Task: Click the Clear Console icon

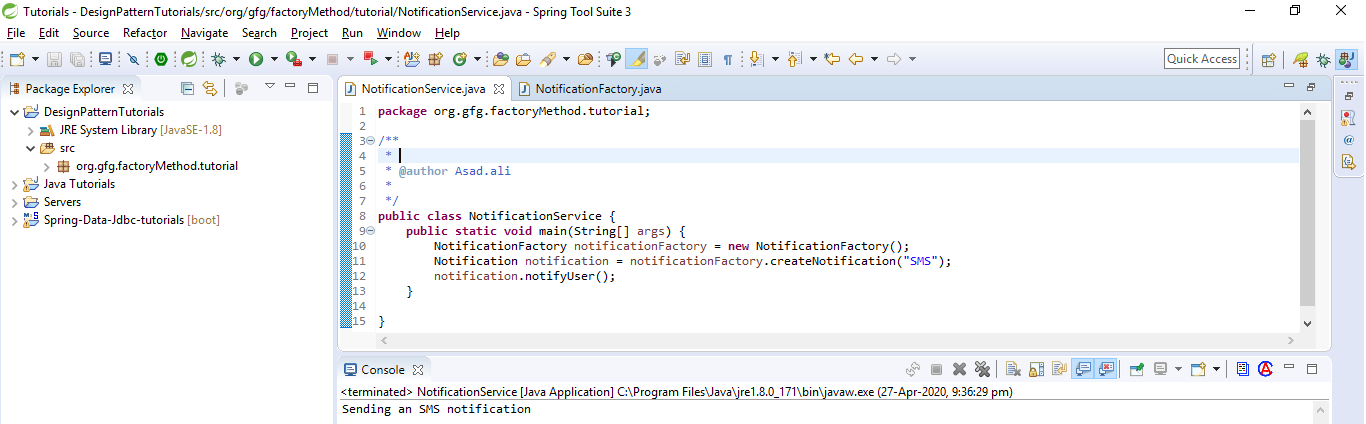Action: (x=1012, y=369)
